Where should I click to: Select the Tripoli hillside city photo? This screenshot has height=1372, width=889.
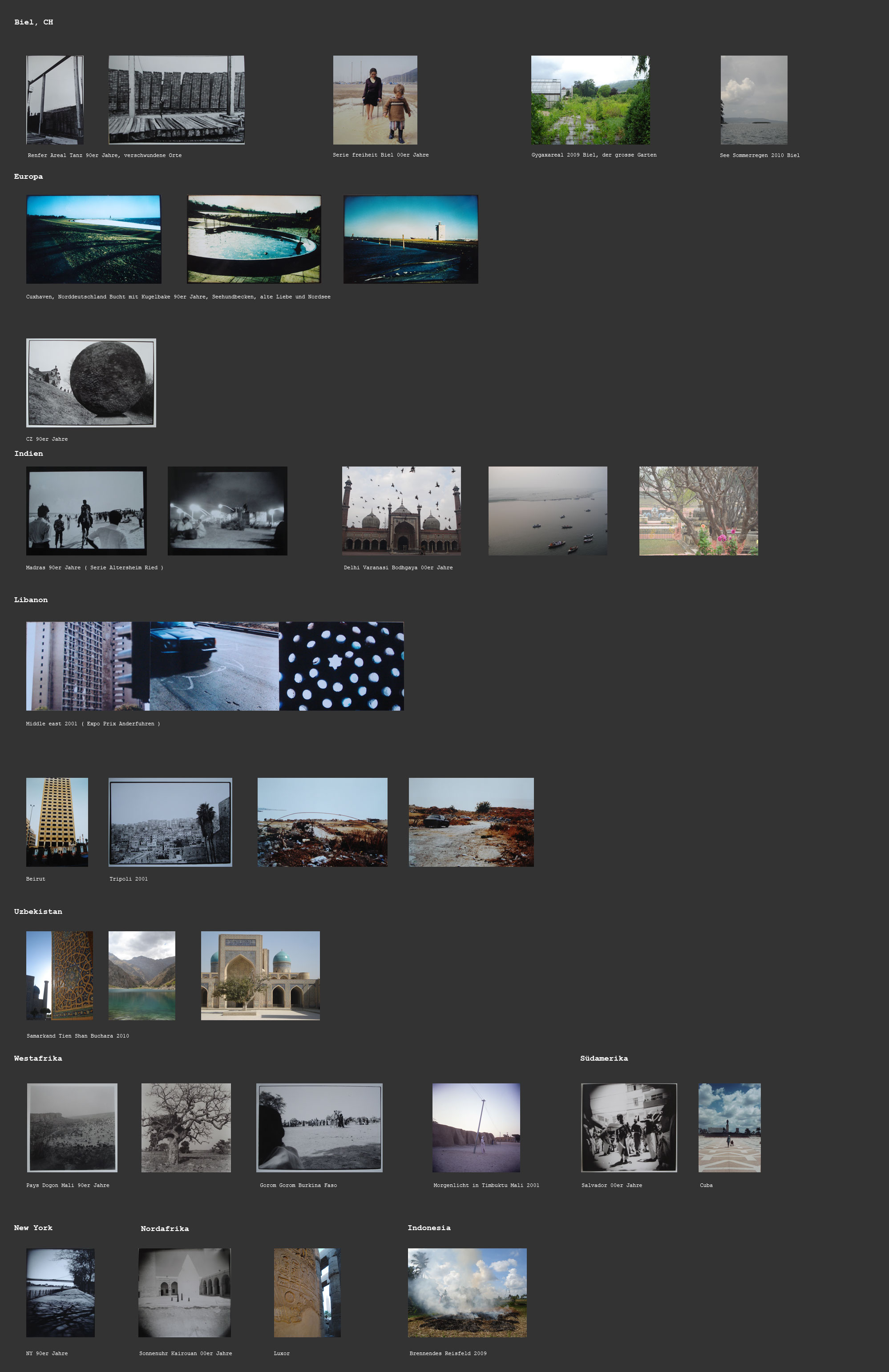tap(170, 822)
